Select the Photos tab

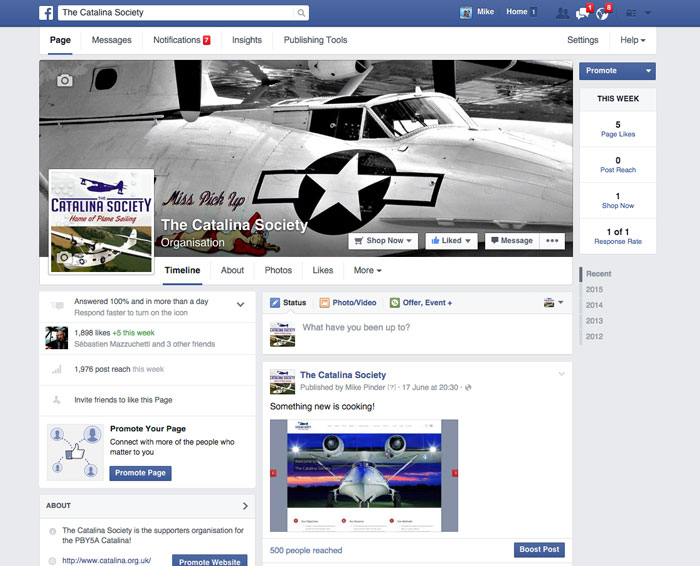click(x=278, y=271)
